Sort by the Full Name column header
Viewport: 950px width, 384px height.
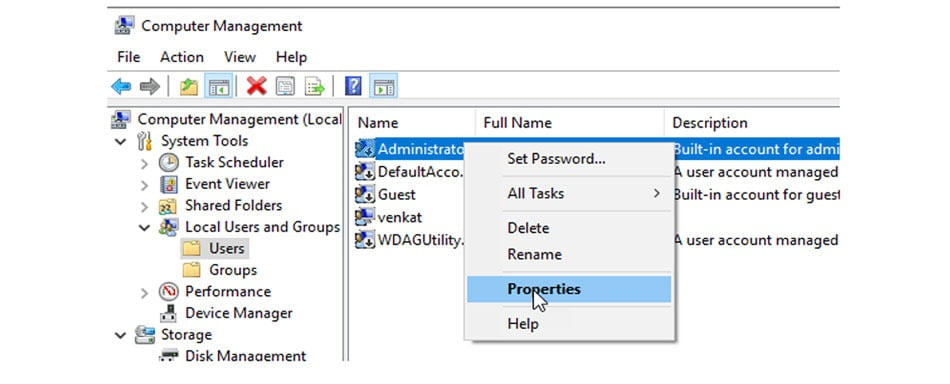click(569, 123)
